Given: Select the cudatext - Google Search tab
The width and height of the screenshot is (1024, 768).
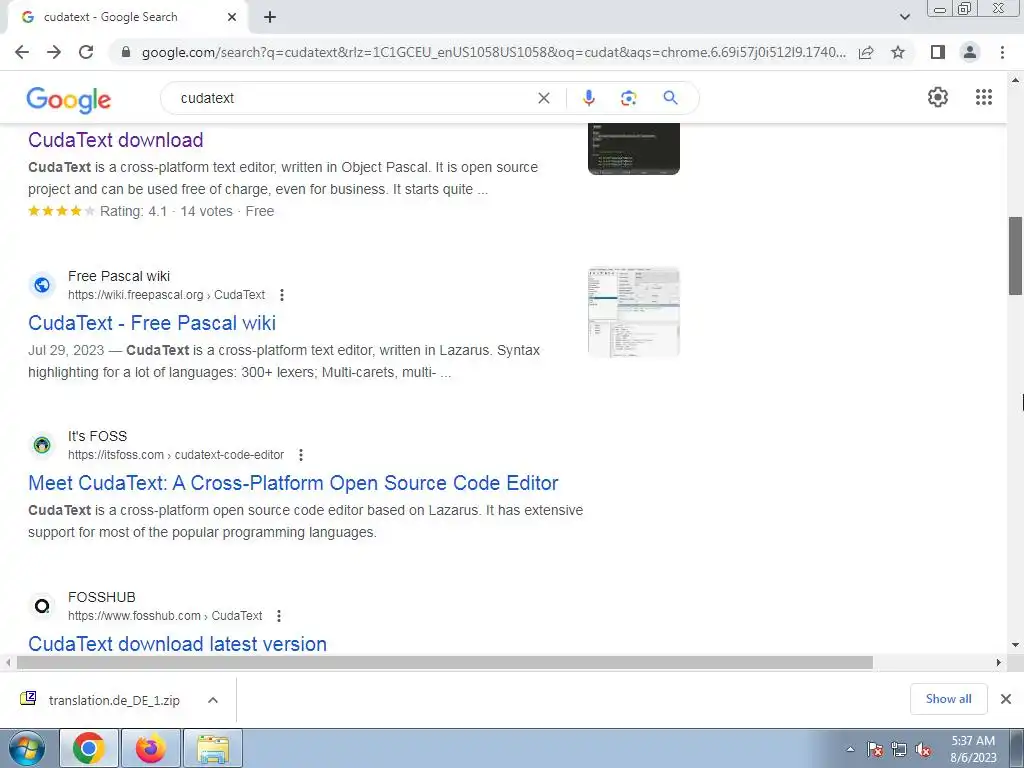Looking at the screenshot, I should coord(127,18).
